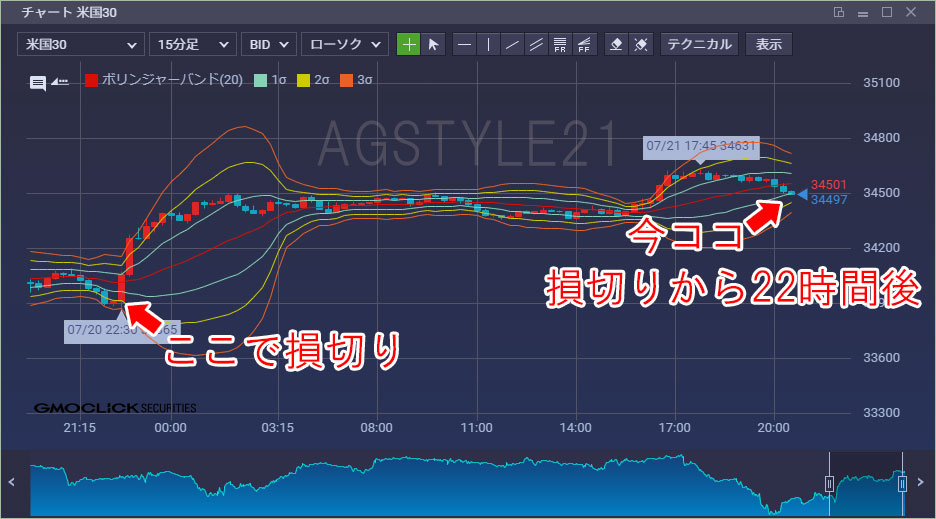The height and width of the screenshot is (519, 936).
Task: Select the arrow pointer tool
Action: coord(433,44)
